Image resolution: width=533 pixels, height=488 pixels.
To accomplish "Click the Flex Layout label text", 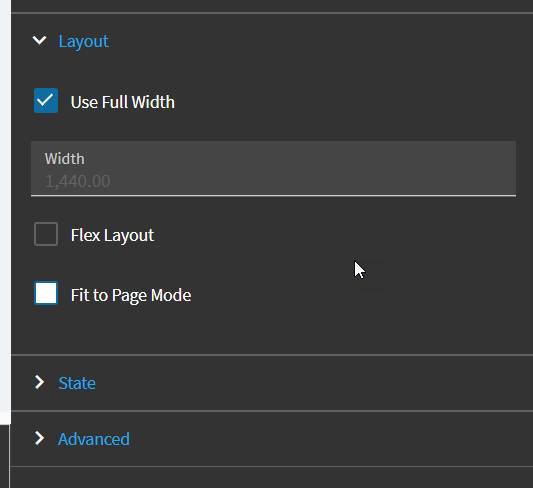I will click(112, 235).
